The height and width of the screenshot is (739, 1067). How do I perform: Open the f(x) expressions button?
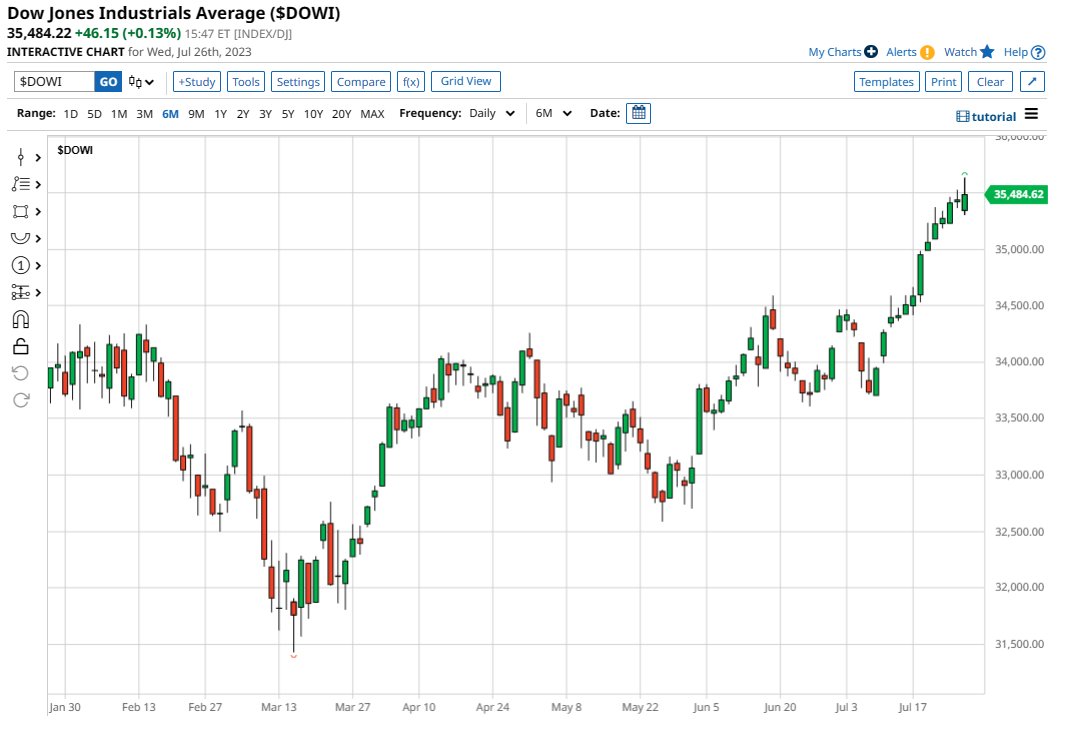pos(411,82)
